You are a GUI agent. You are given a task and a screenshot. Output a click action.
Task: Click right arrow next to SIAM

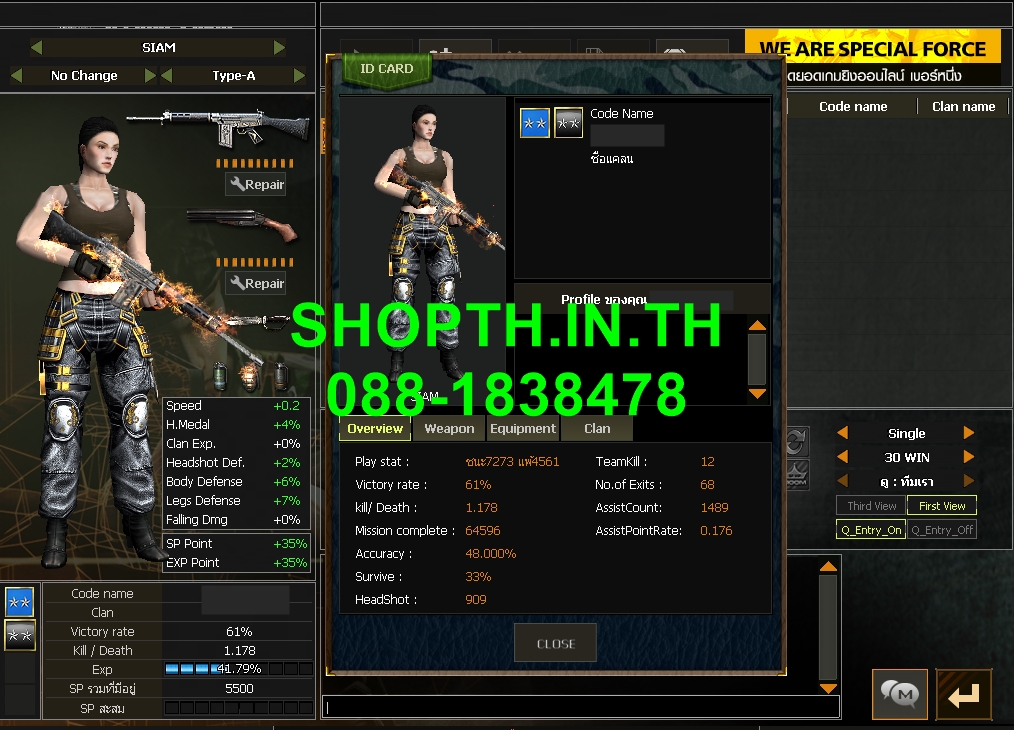(279, 47)
